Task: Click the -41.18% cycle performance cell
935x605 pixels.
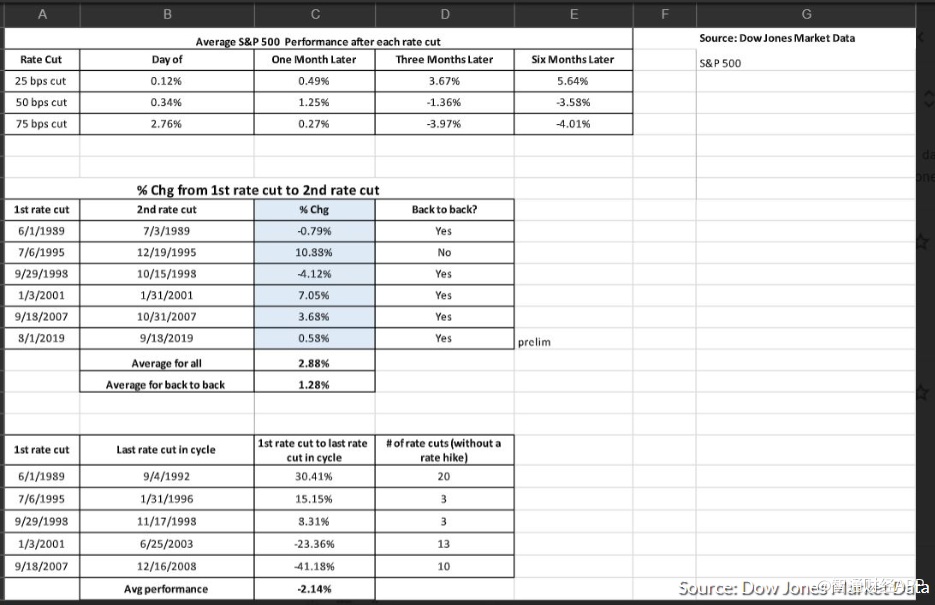Action: [315, 566]
